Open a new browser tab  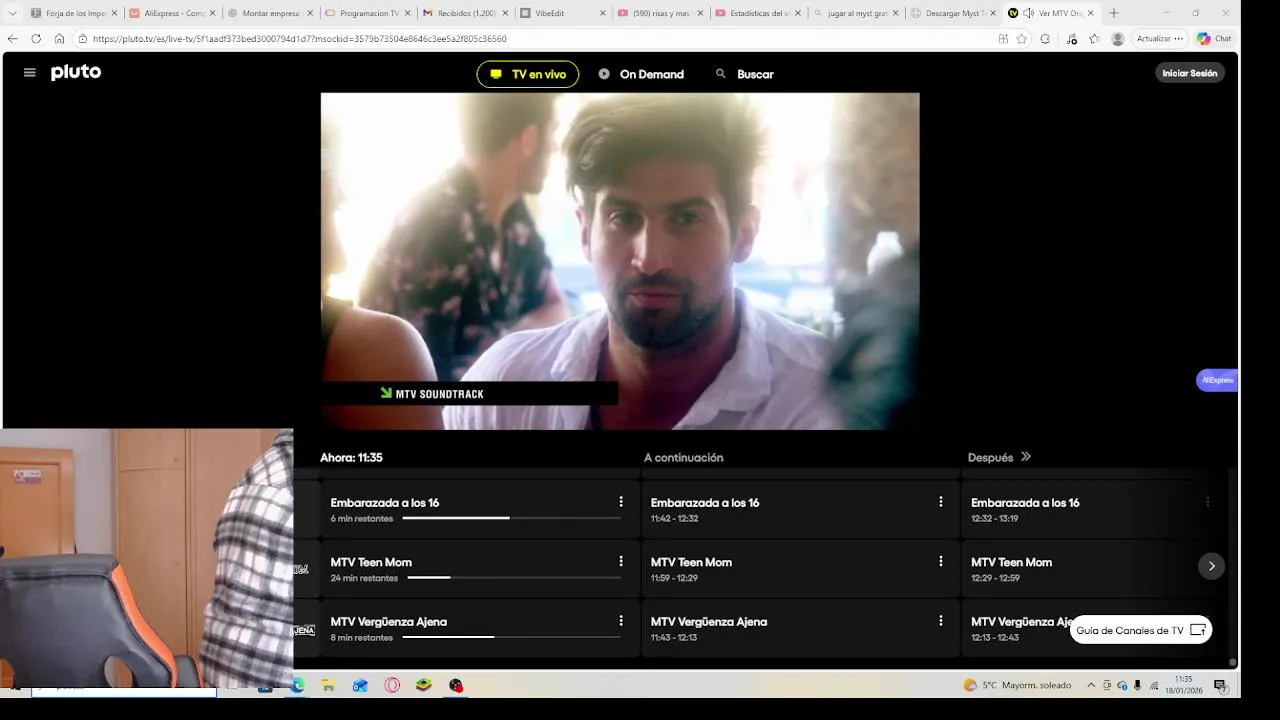pos(1114,13)
